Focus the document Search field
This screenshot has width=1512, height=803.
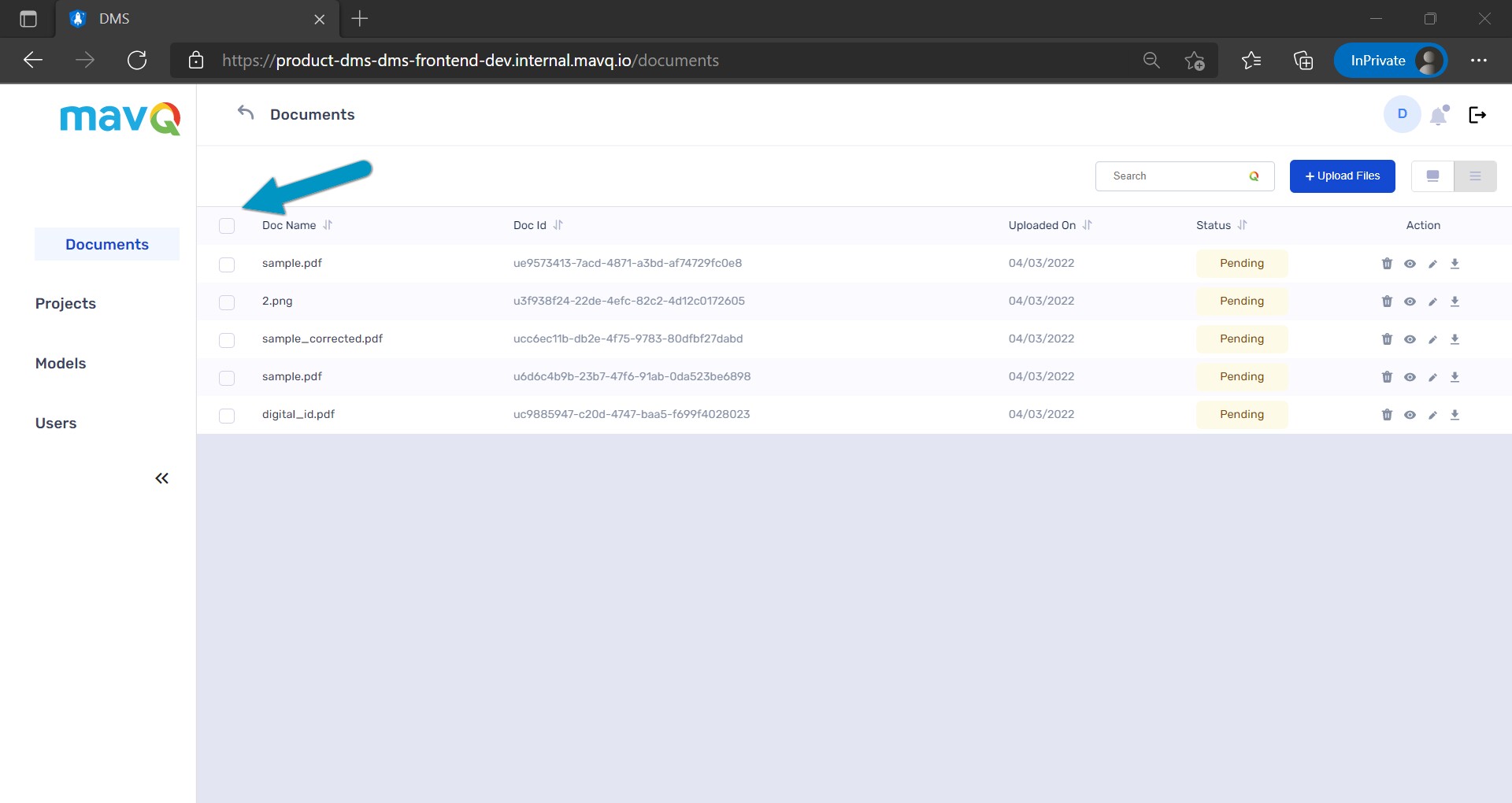click(x=1173, y=176)
